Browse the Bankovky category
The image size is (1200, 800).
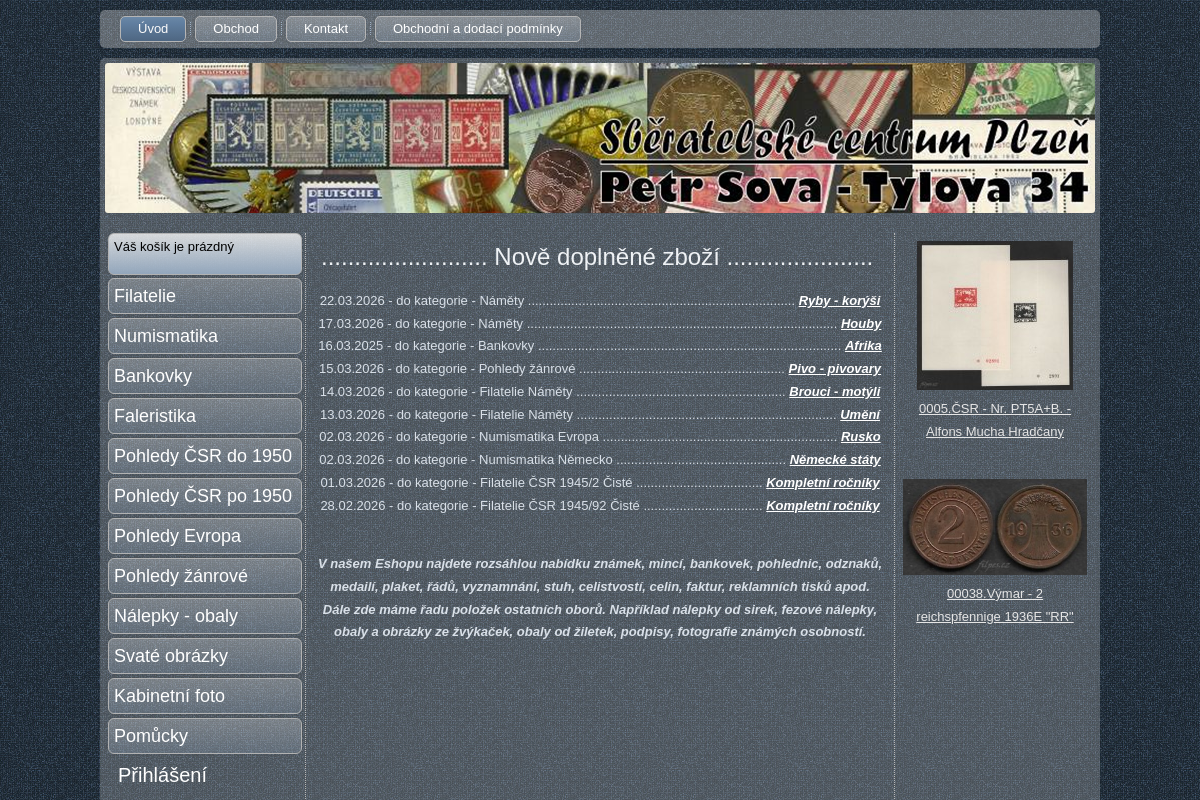click(x=205, y=376)
